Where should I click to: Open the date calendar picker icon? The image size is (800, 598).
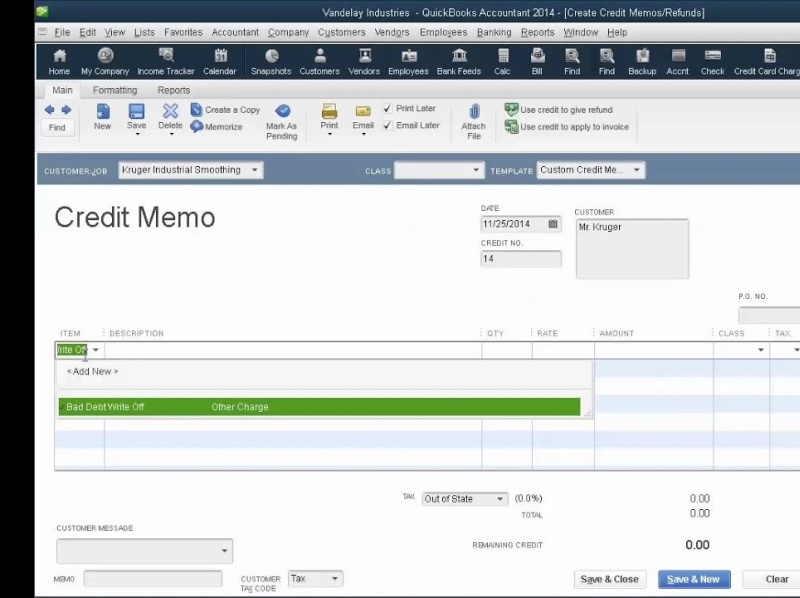(x=553, y=224)
